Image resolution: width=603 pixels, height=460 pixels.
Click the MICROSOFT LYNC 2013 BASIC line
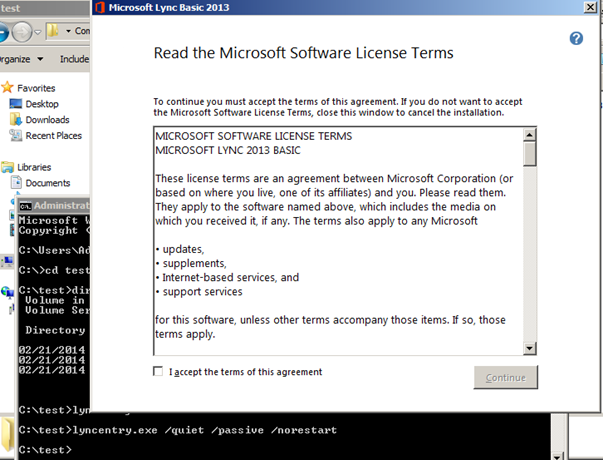[228, 150]
